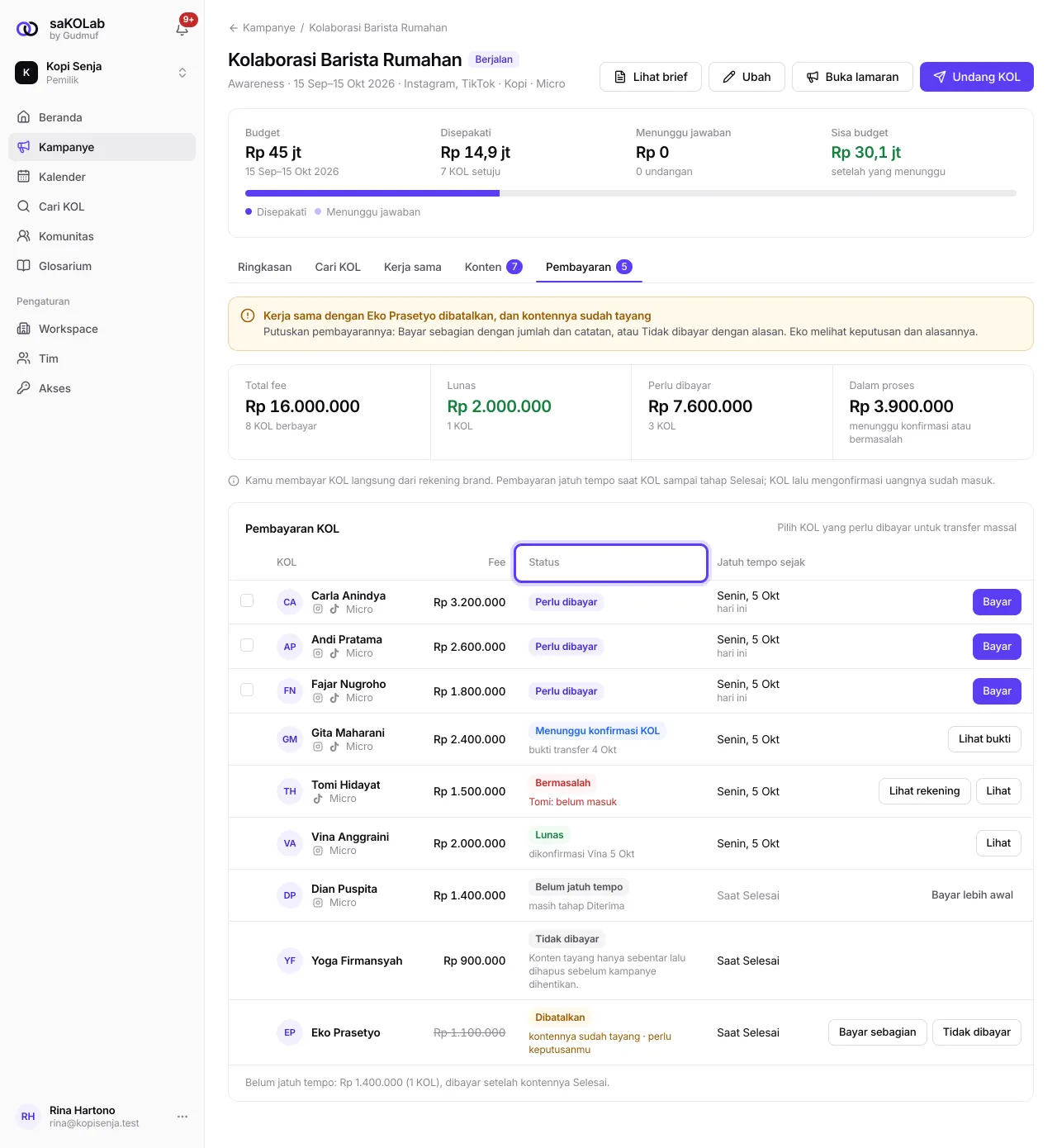This screenshot has height=1148, width=1057.
Task: Click Bayar lebih awal for Dian Puspita
Action: point(972,895)
